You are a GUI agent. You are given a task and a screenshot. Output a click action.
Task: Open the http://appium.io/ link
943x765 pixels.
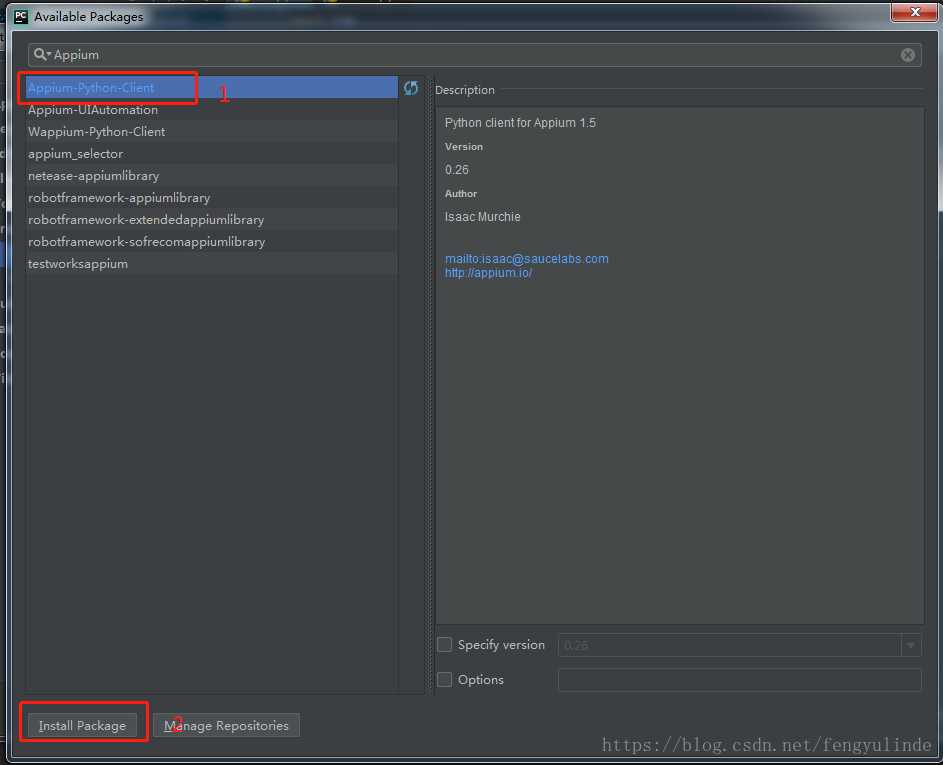(x=488, y=273)
